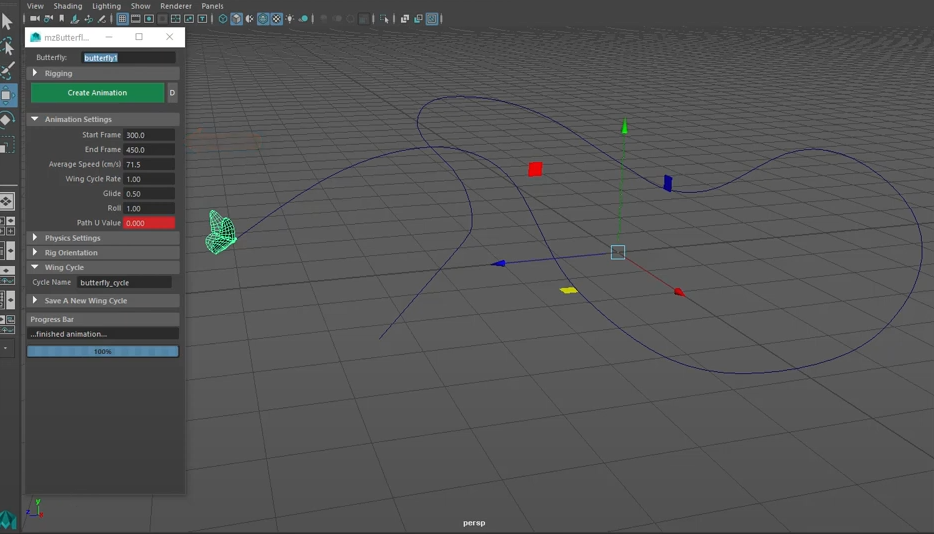Switch to the Rotate tool
This screenshot has height=534, width=934.
pos(7,119)
